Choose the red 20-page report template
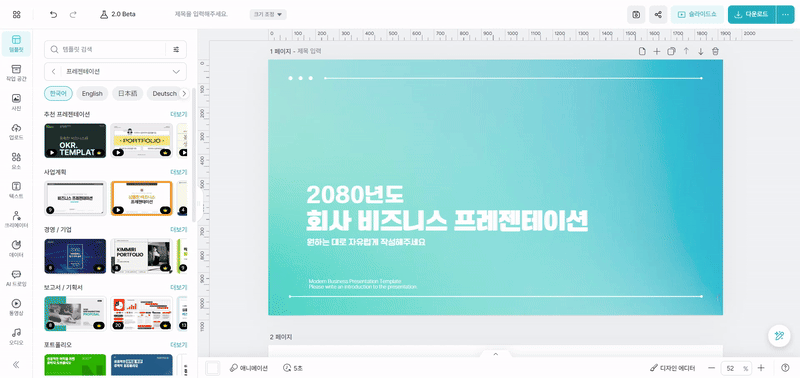Screen dimensions: 800x378 click(x=142, y=314)
